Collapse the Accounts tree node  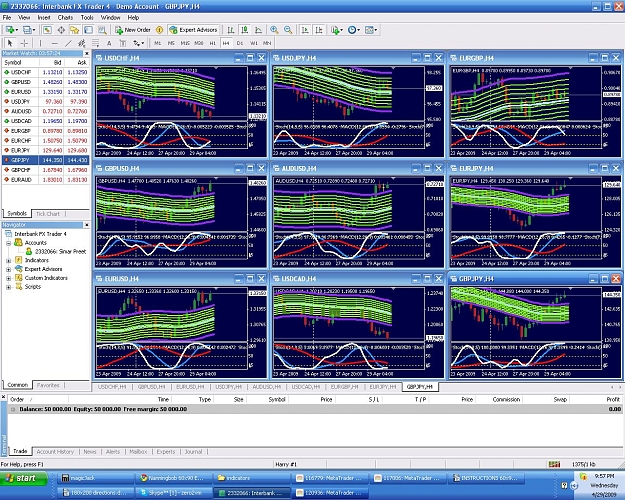[x=8, y=243]
